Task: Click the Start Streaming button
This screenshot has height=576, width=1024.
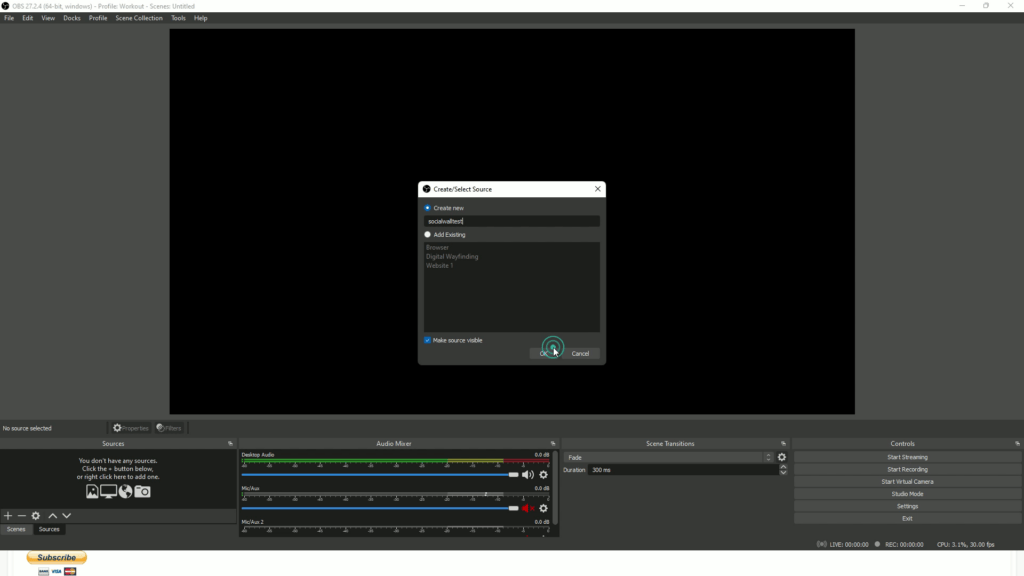Action: coord(908,456)
